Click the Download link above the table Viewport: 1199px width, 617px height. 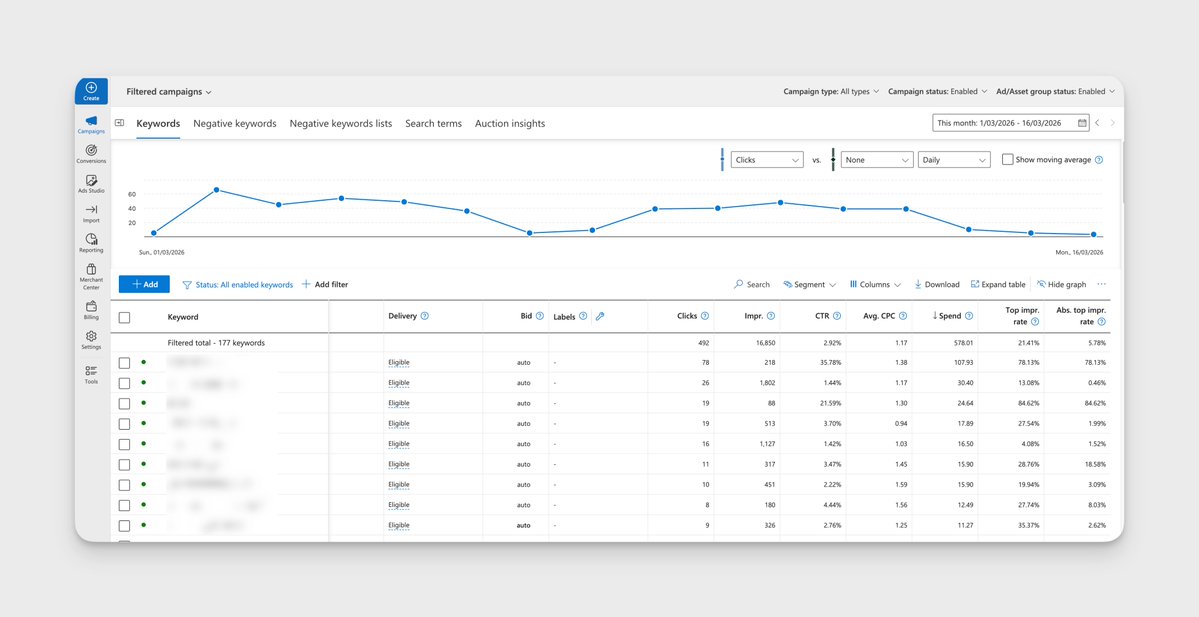click(936, 284)
